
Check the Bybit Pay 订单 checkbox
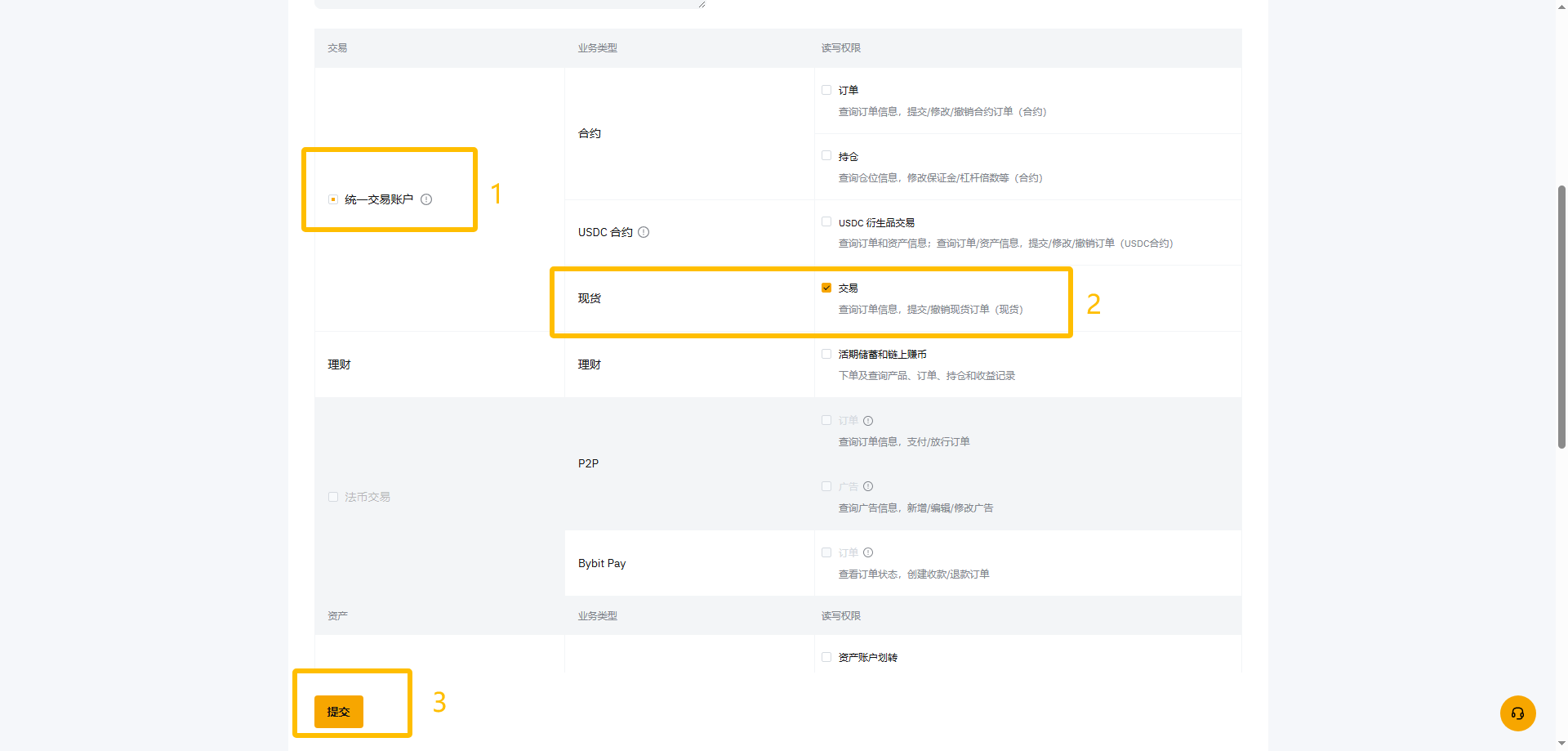pos(826,552)
